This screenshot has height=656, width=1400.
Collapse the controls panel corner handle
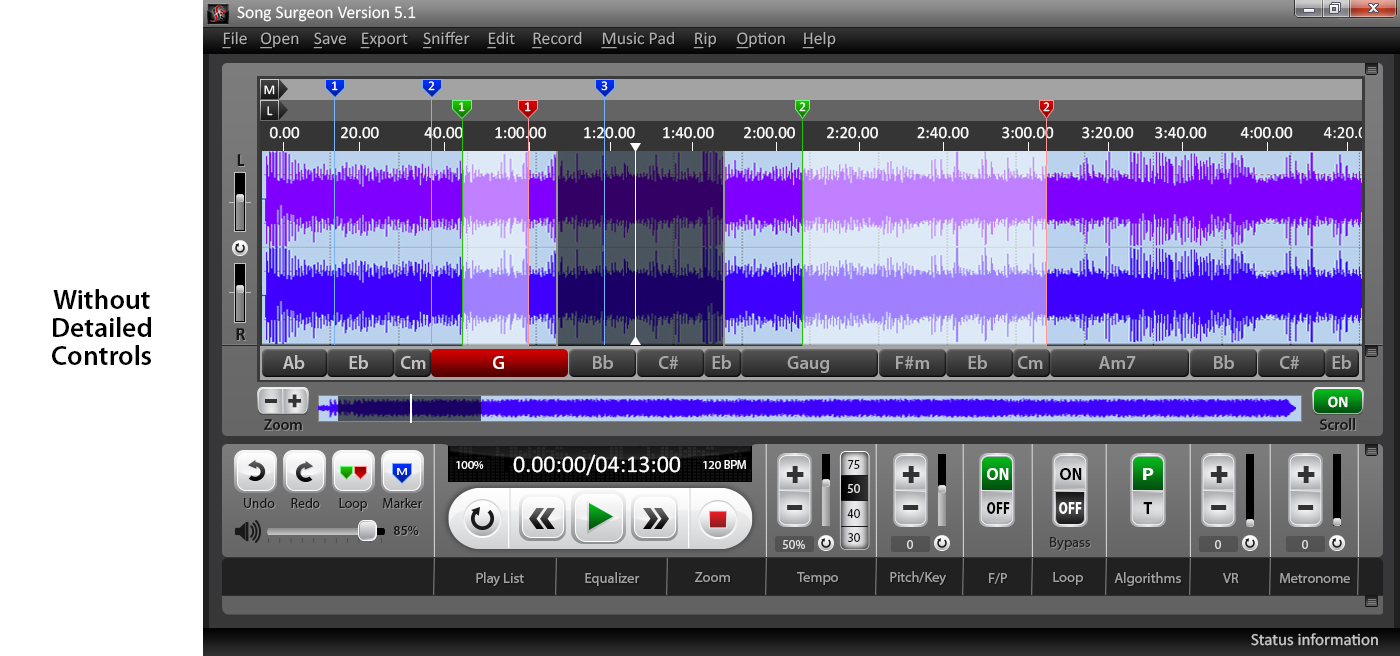tap(1371, 450)
